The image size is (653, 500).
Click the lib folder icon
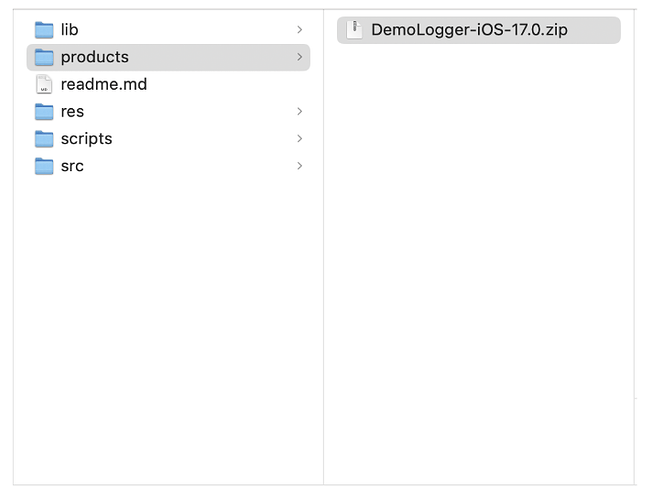tap(44, 30)
